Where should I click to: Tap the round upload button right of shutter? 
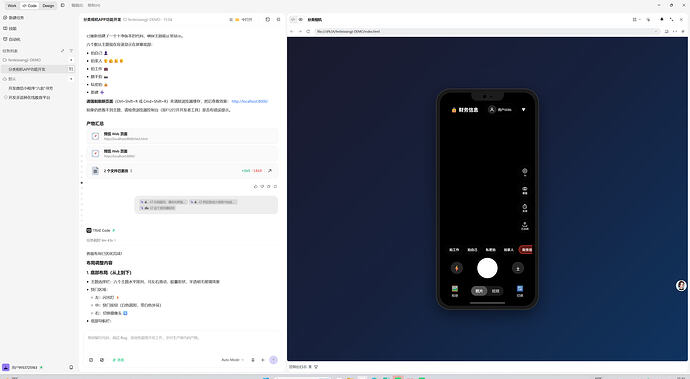pos(518,268)
